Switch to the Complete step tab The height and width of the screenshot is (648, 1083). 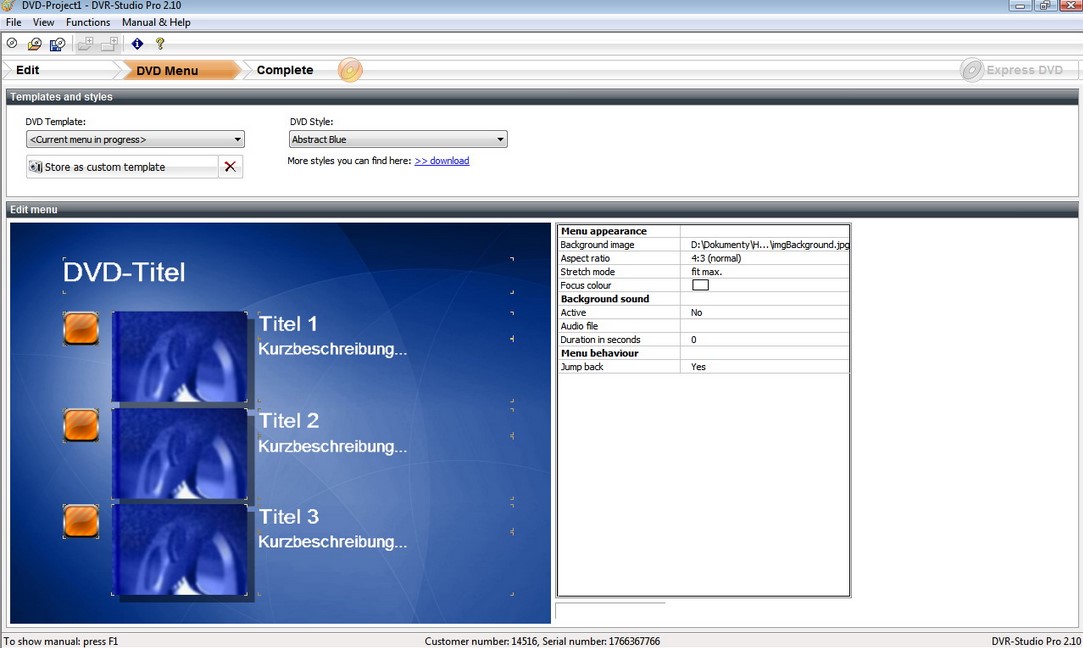pyautogui.click(x=285, y=70)
